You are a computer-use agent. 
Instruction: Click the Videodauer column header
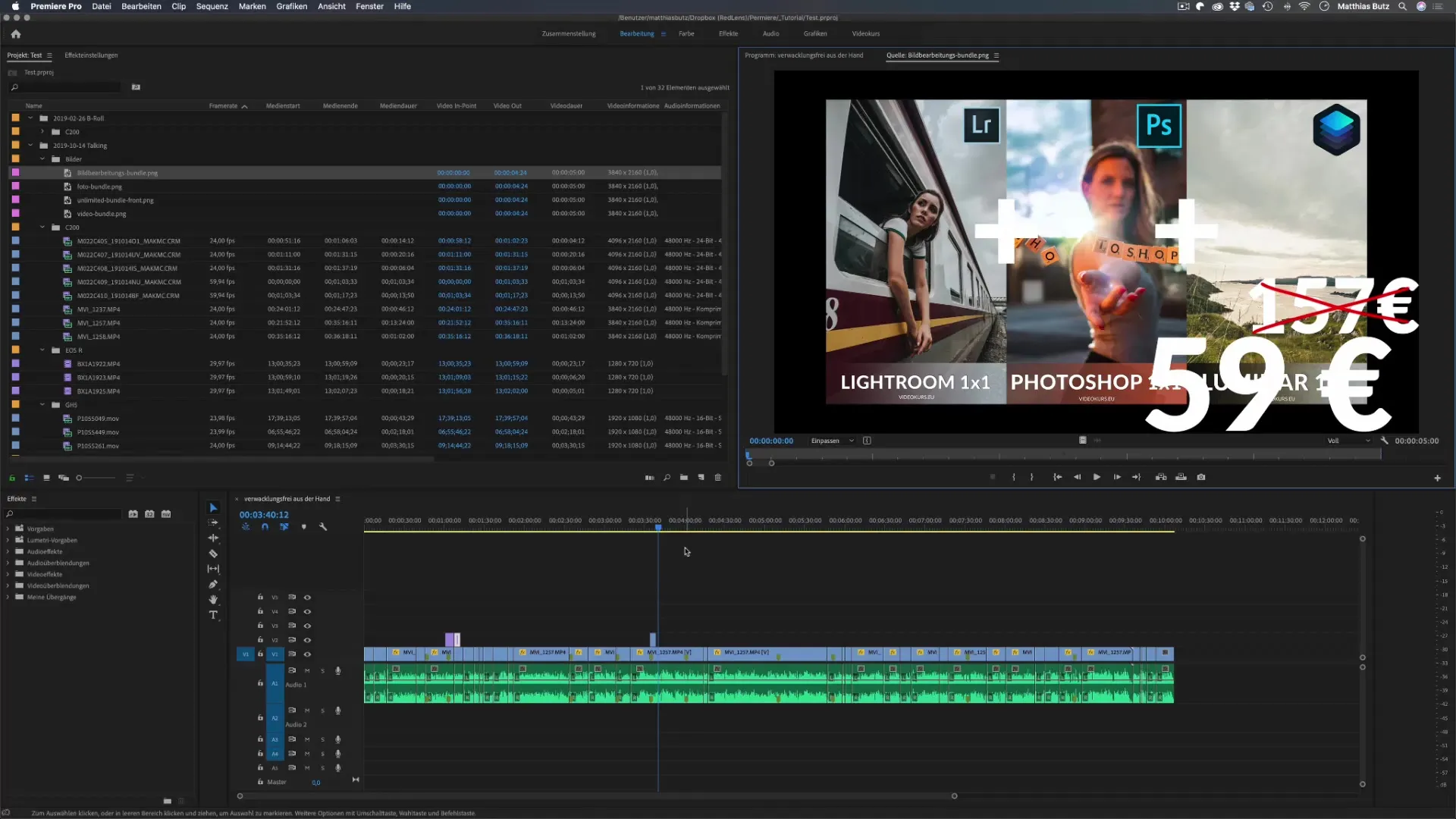pos(566,106)
